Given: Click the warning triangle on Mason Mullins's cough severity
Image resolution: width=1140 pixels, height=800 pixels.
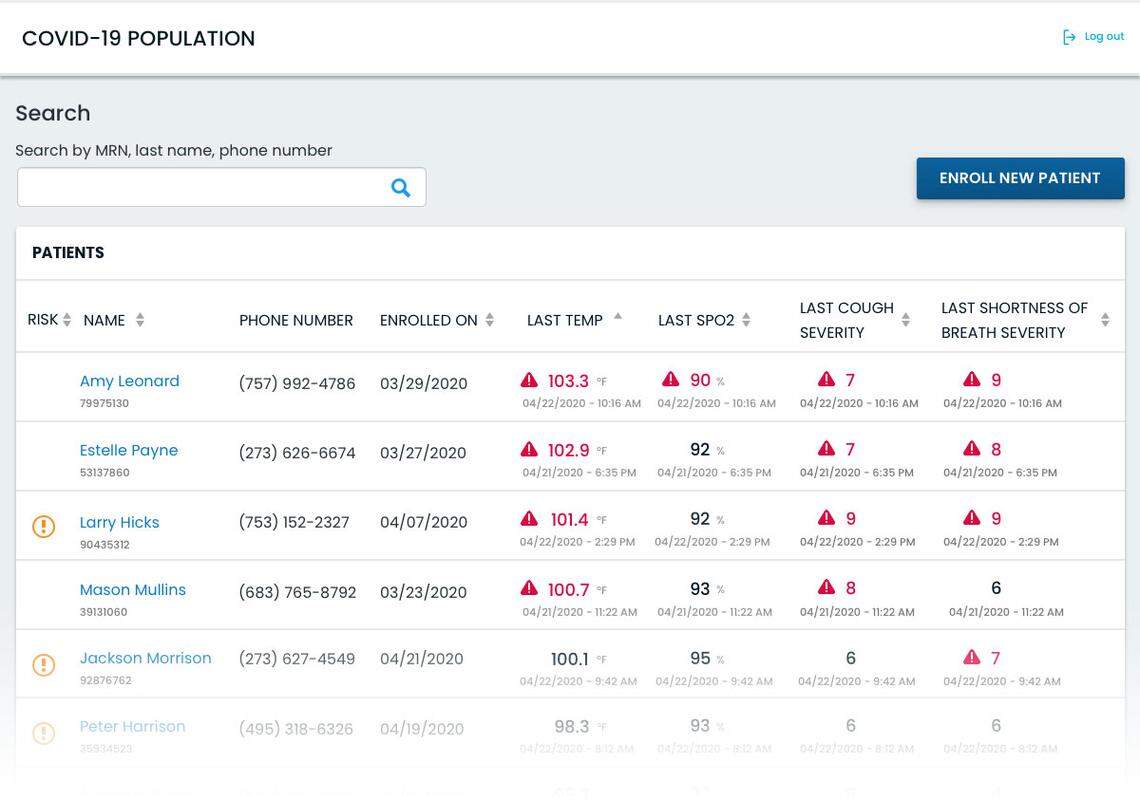Looking at the screenshot, I should [826, 586].
